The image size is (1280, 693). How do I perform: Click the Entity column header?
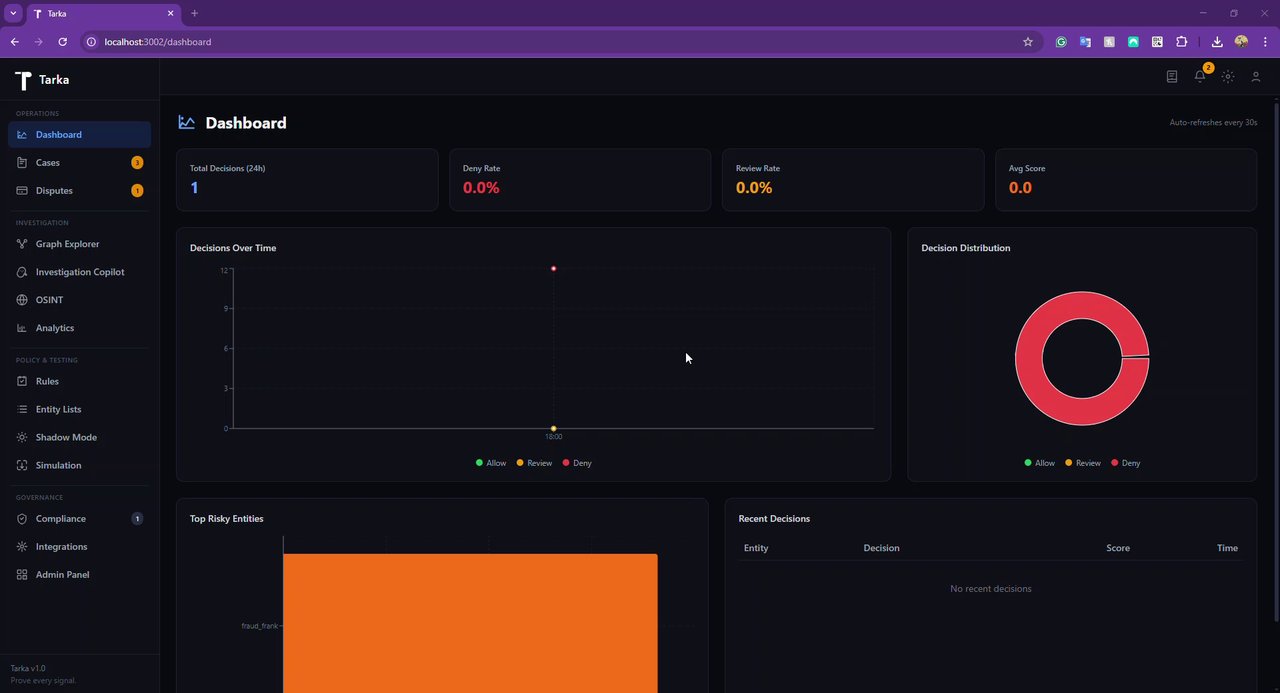coord(756,548)
